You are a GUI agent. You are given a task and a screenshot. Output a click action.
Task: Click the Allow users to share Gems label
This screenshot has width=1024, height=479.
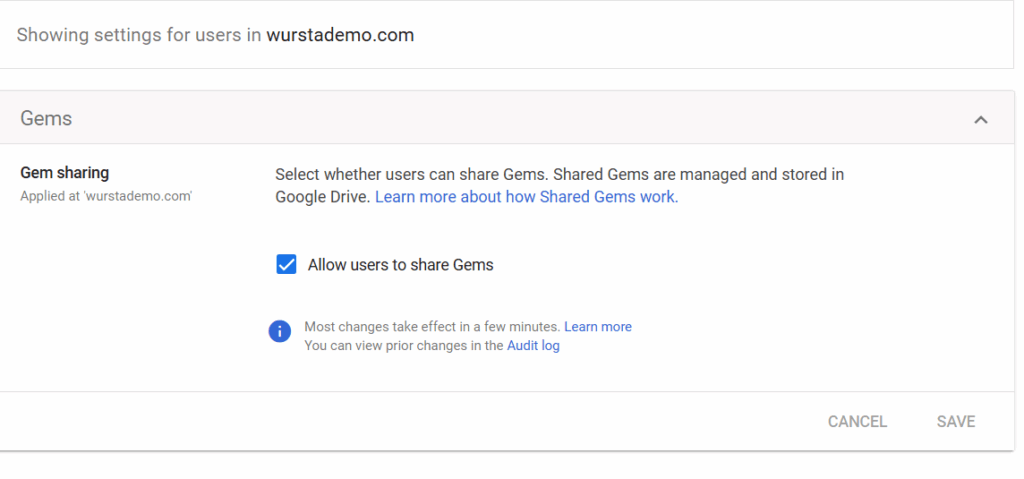400,265
